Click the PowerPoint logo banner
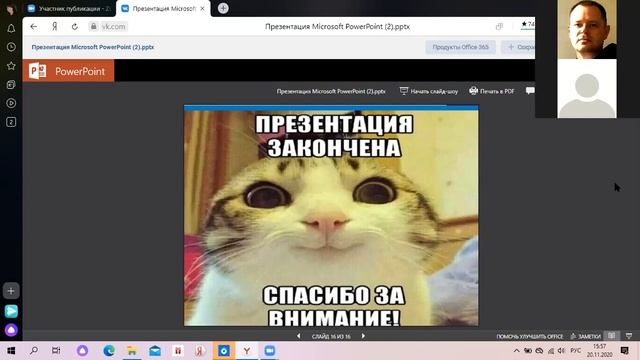The width and height of the screenshot is (640, 360). click(68, 71)
